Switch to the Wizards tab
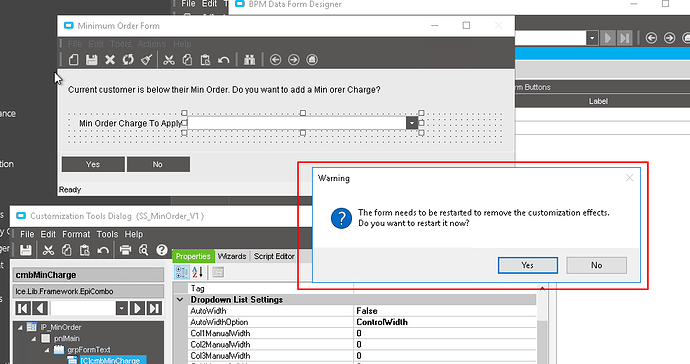The width and height of the screenshot is (690, 364). [232, 256]
